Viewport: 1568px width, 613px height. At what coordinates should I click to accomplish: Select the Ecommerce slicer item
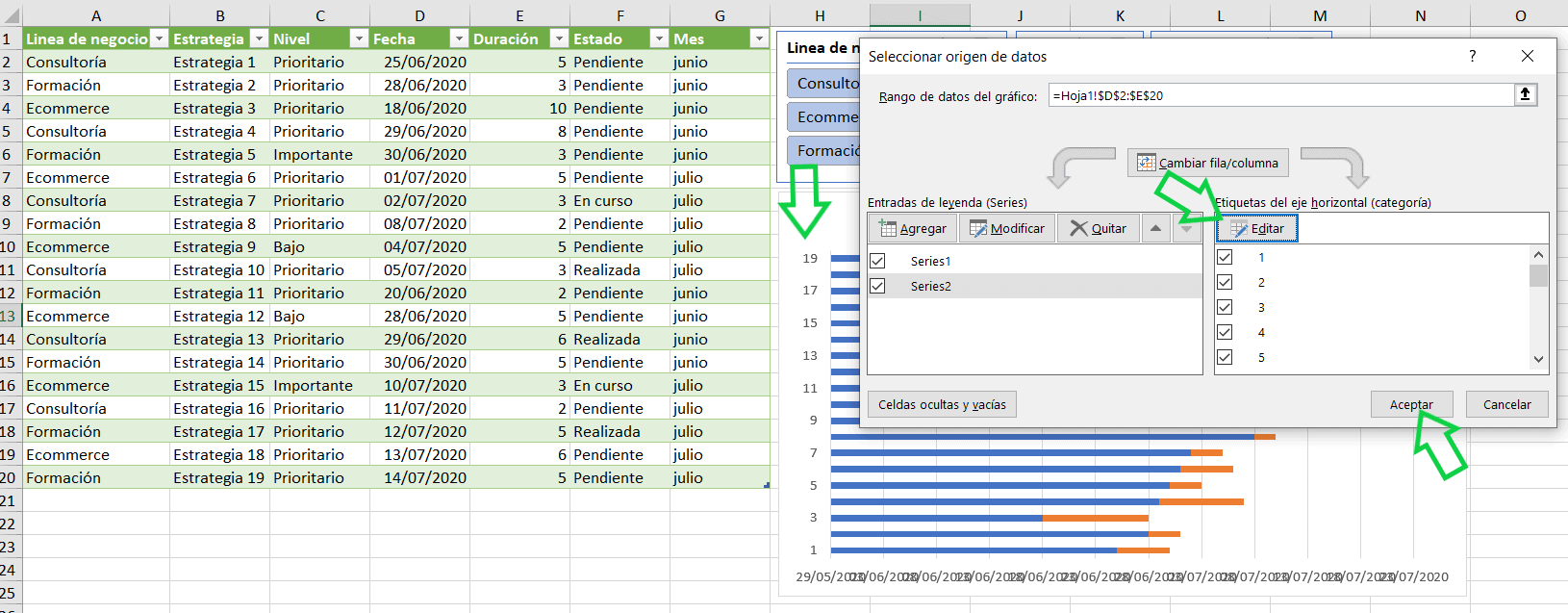click(823, 116)
